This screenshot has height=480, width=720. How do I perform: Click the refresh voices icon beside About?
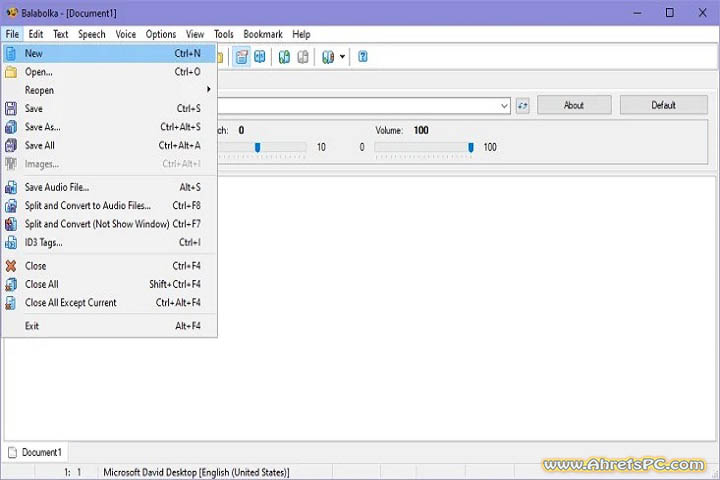coord(523,106)
